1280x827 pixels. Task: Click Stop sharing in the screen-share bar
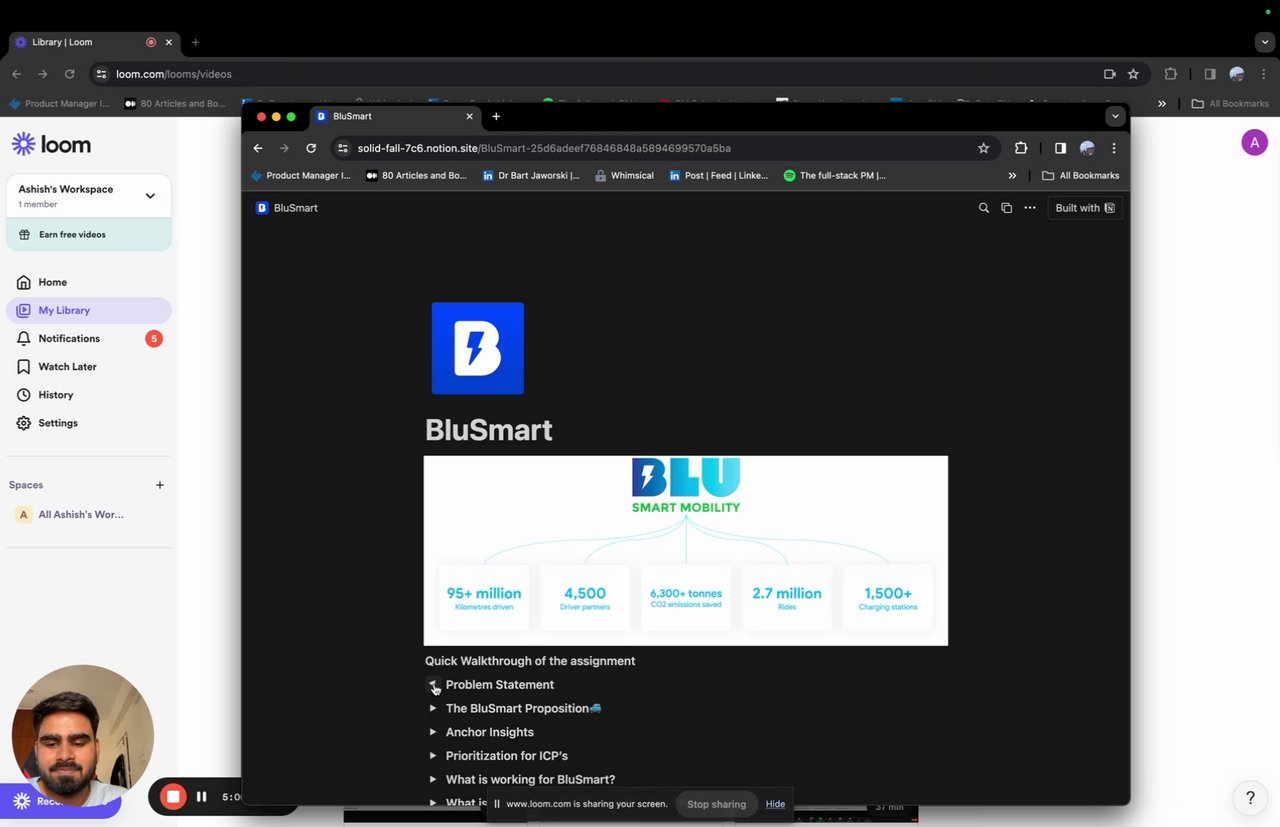coord(716,804)
